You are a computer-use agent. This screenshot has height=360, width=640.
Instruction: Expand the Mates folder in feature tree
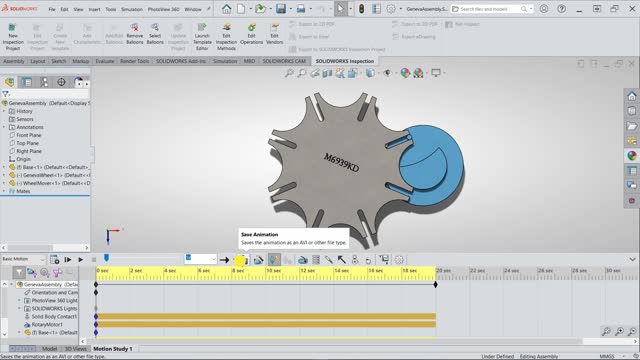tap(4, 191)
